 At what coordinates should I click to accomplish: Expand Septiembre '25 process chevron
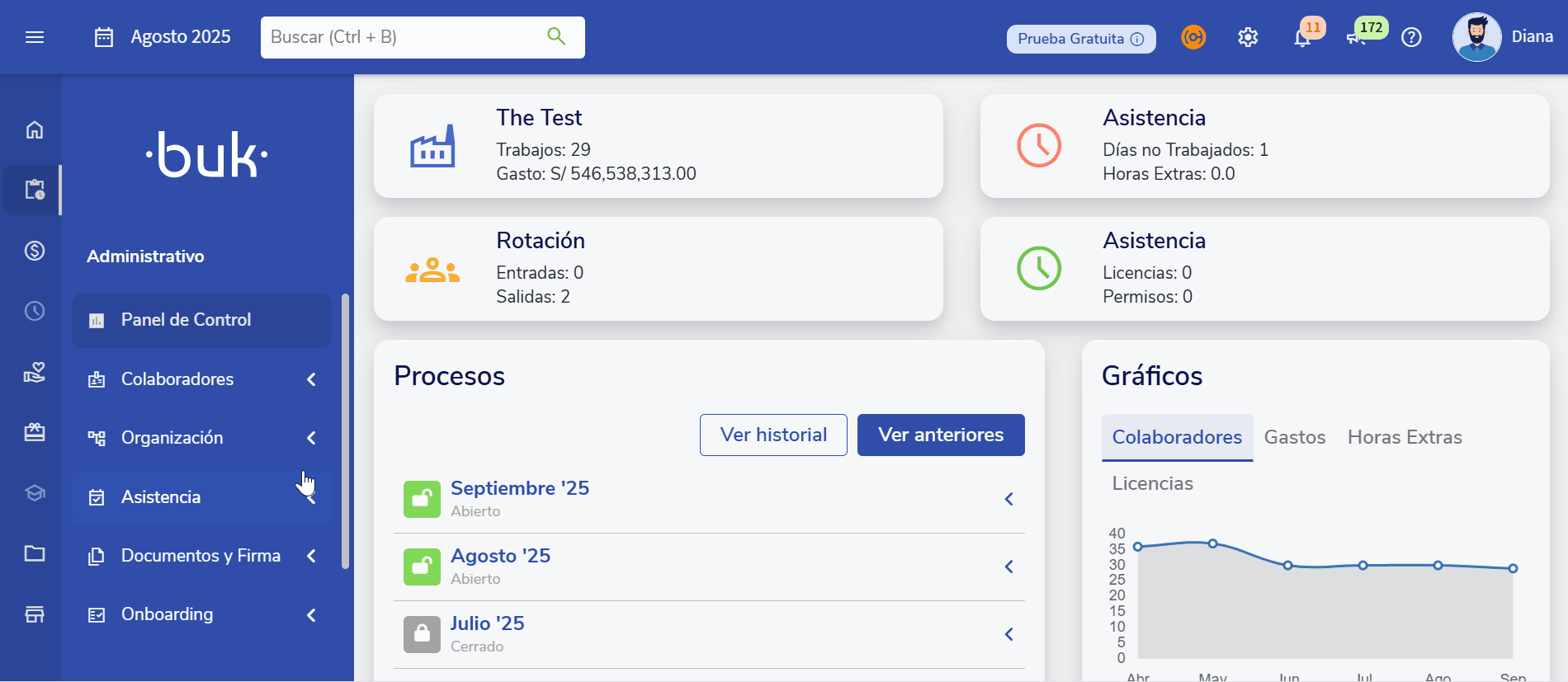click(x=1008, y=499)
